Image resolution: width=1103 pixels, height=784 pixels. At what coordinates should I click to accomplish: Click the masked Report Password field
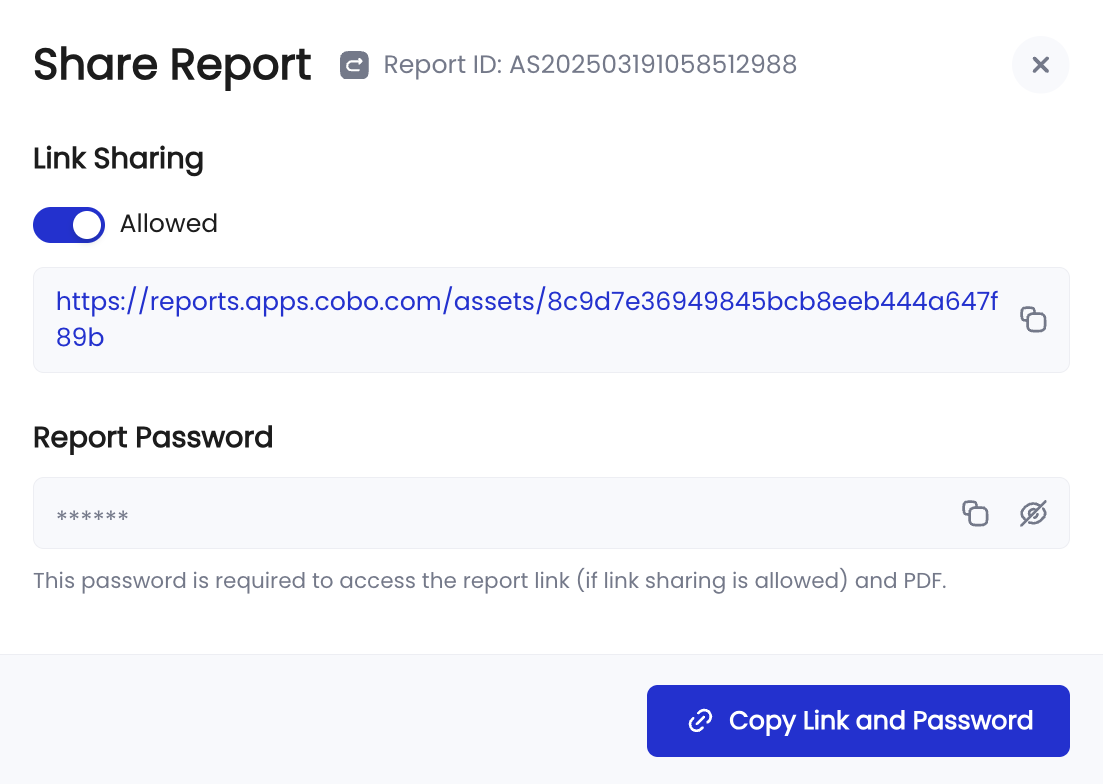pos(551,513)
